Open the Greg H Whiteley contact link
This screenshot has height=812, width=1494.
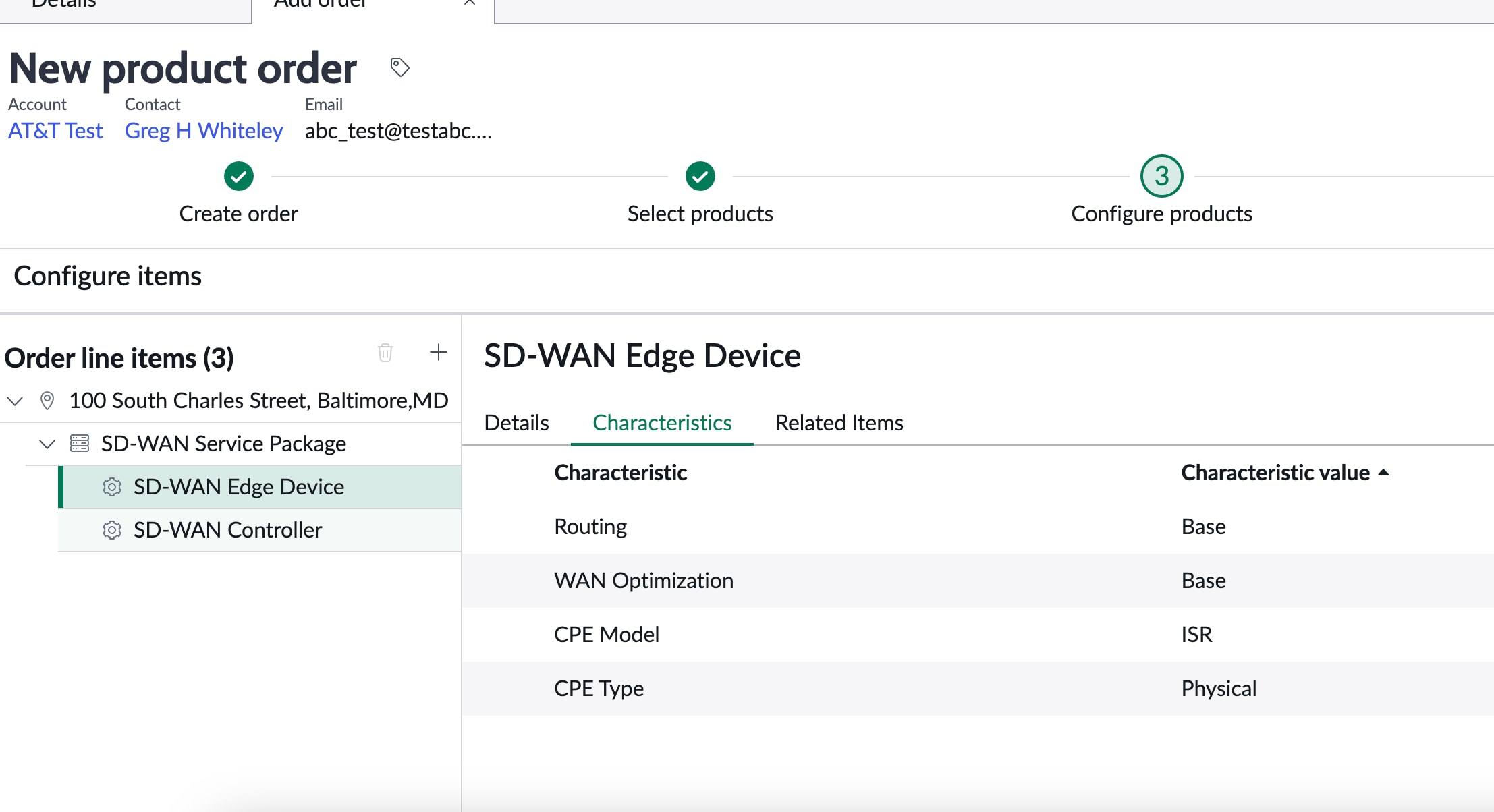pos(204,130)
